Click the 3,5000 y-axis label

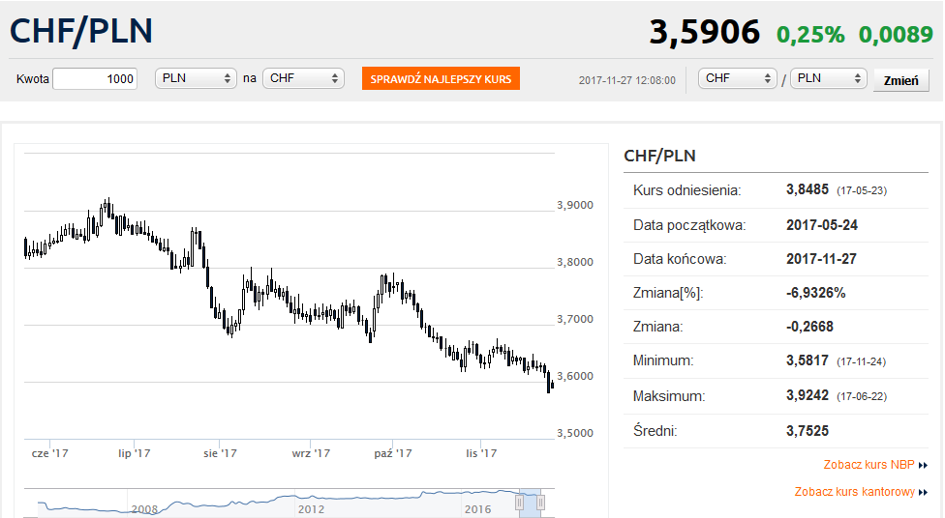[575, 433]
